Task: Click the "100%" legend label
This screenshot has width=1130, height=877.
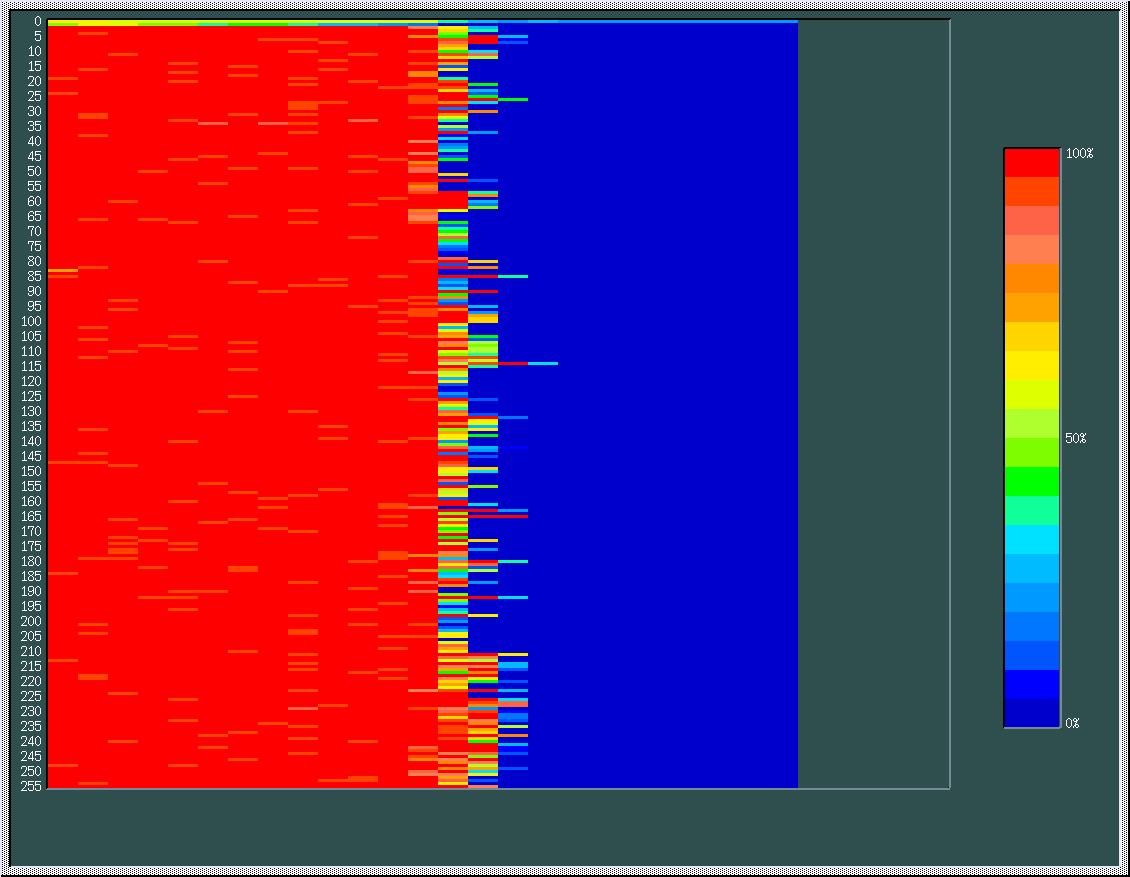Action: pos(1079,154)
